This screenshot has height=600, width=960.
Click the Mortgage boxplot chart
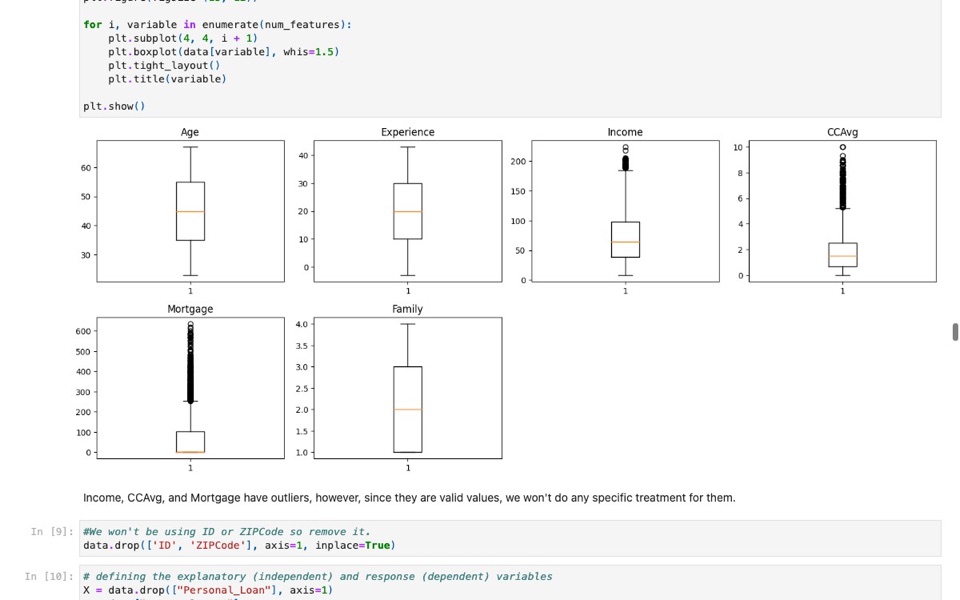[x=190, y=388]
